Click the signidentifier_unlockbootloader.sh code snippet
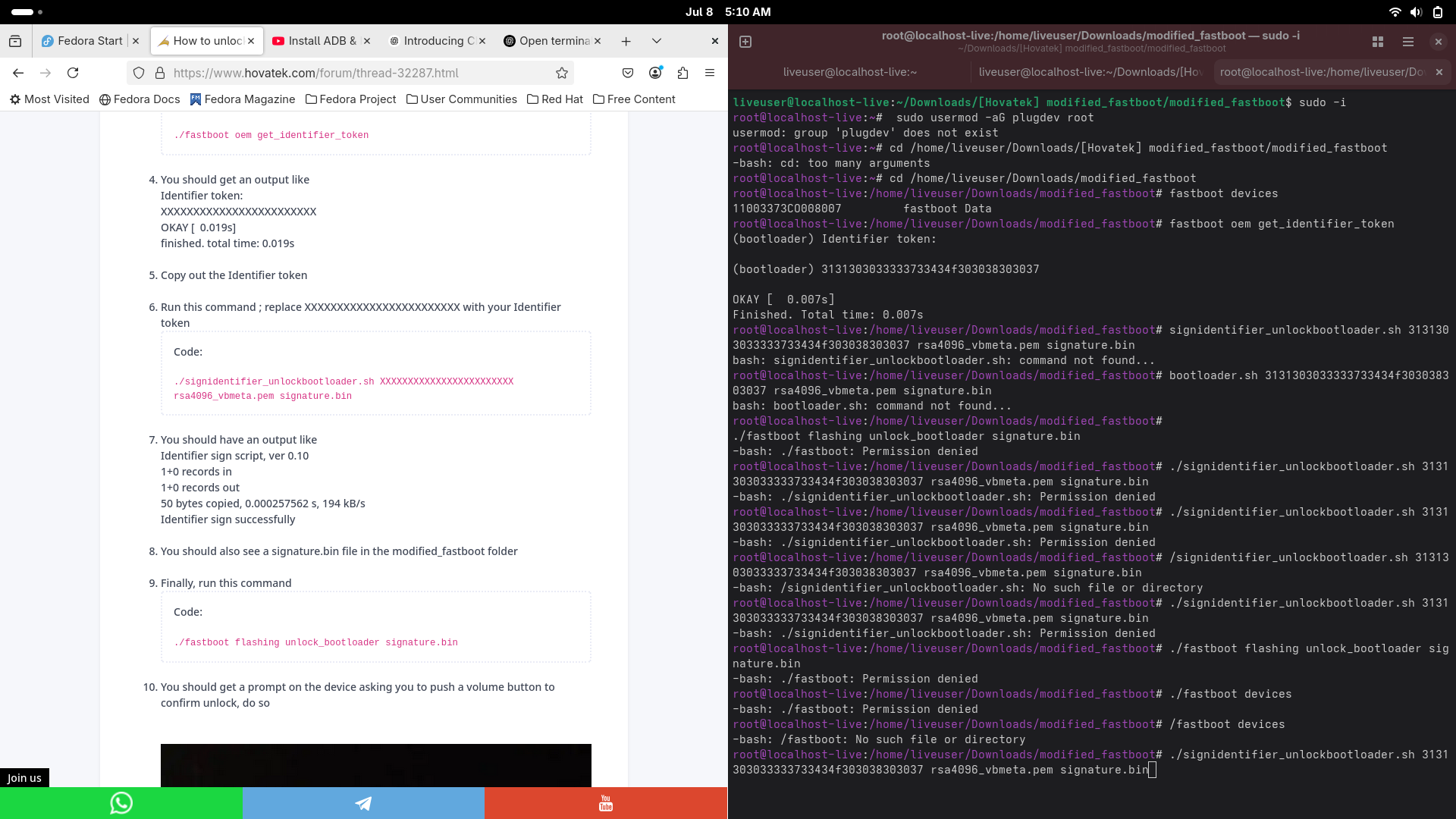The image size is (1456, 819). click(x=344, y=388)
